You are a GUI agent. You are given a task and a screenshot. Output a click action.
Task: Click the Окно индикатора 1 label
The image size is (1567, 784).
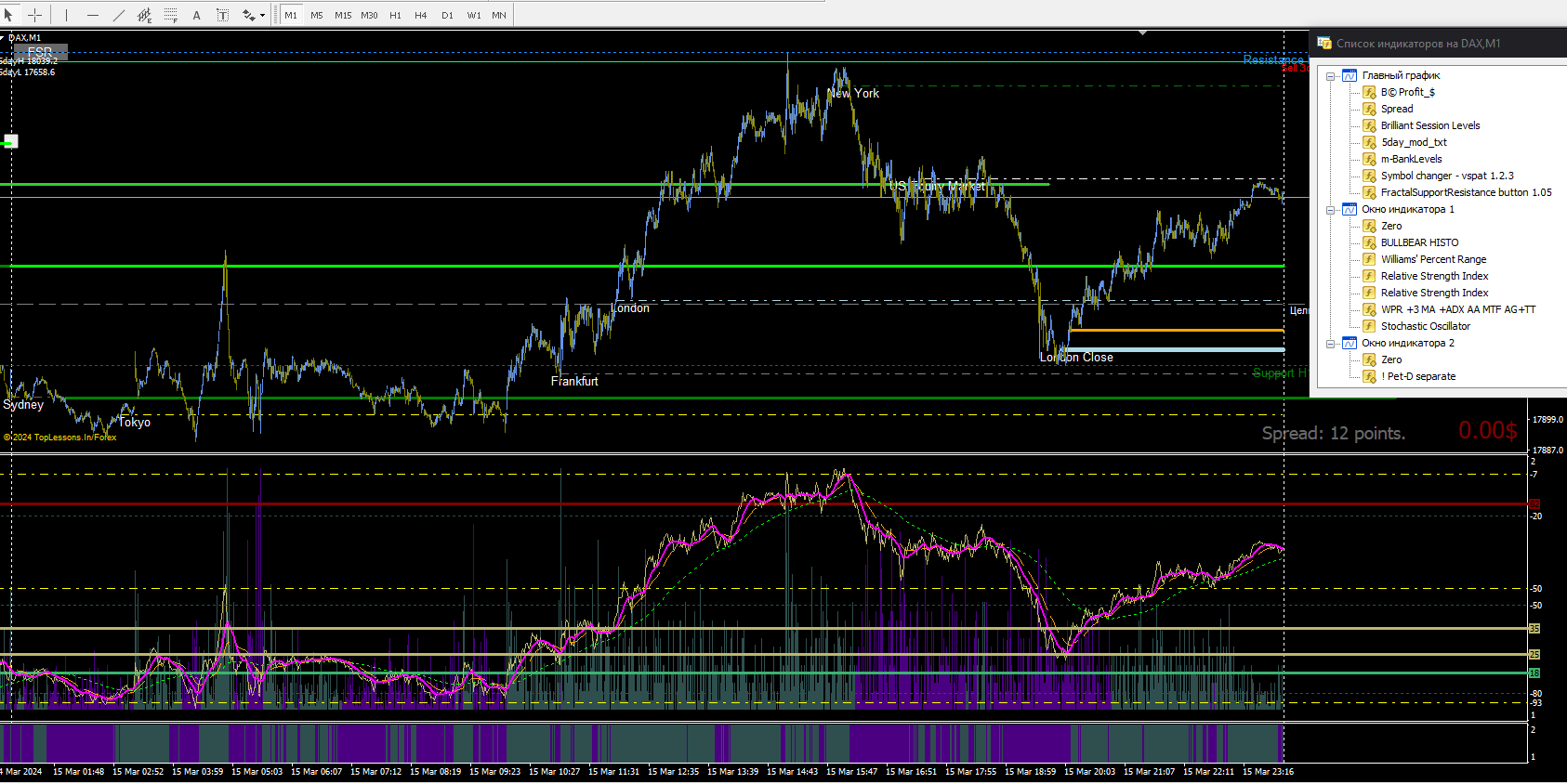click(x=1408, y=209)
